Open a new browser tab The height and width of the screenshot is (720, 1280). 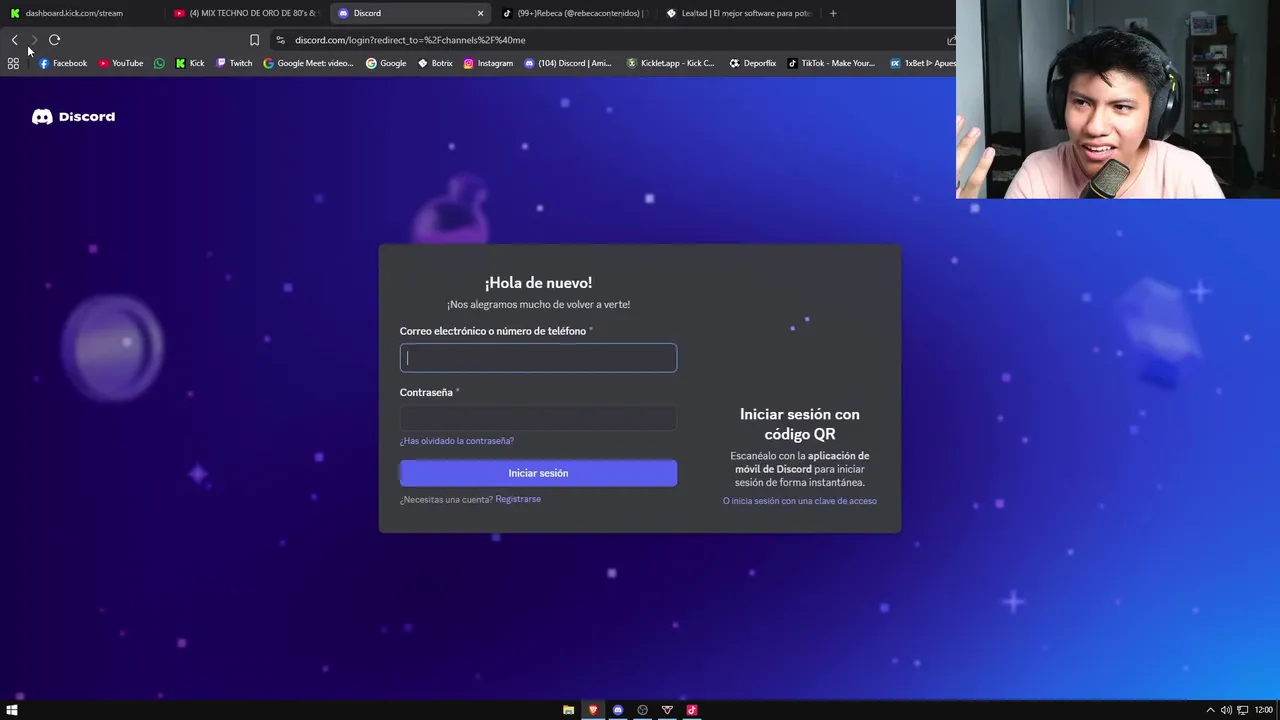[x=833, y=13]
